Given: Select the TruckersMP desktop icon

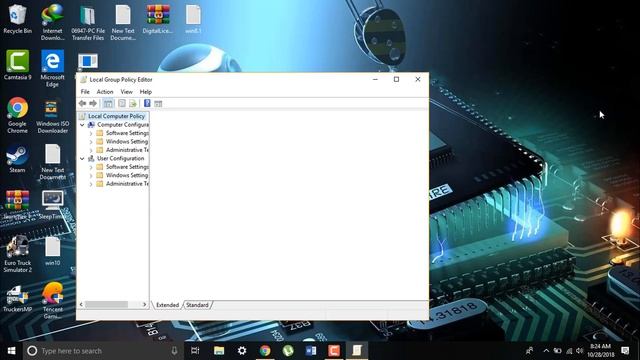Looking at the screenshot, I should pyautogui.click(x=17, y=298).
